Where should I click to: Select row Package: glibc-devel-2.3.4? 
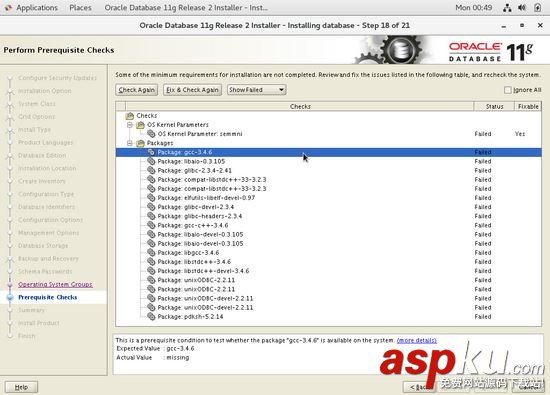coord(328,207)
